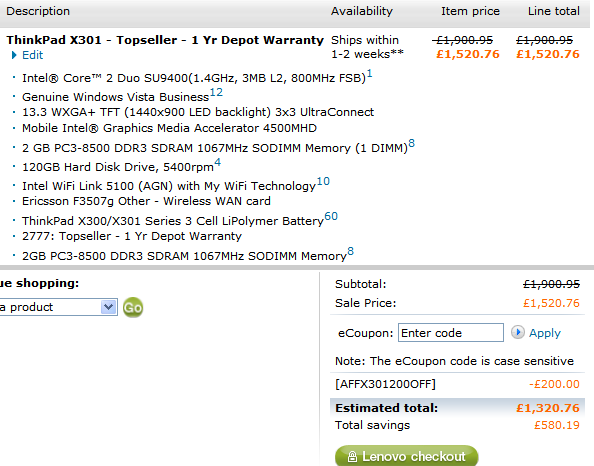This screenshot has width=594, height=466.
Task: Click the Lenovo checkout button
Action: (x=406, y=456)
